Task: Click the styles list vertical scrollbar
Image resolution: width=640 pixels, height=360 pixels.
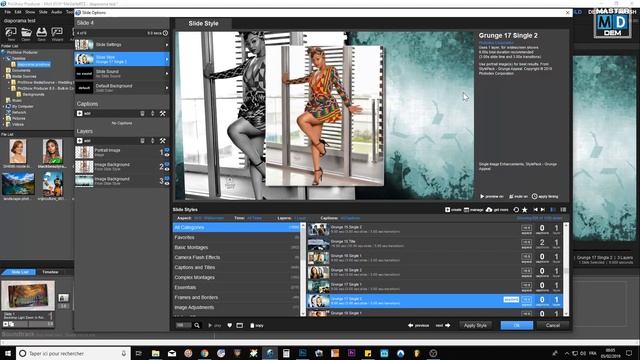Action: 566,269
